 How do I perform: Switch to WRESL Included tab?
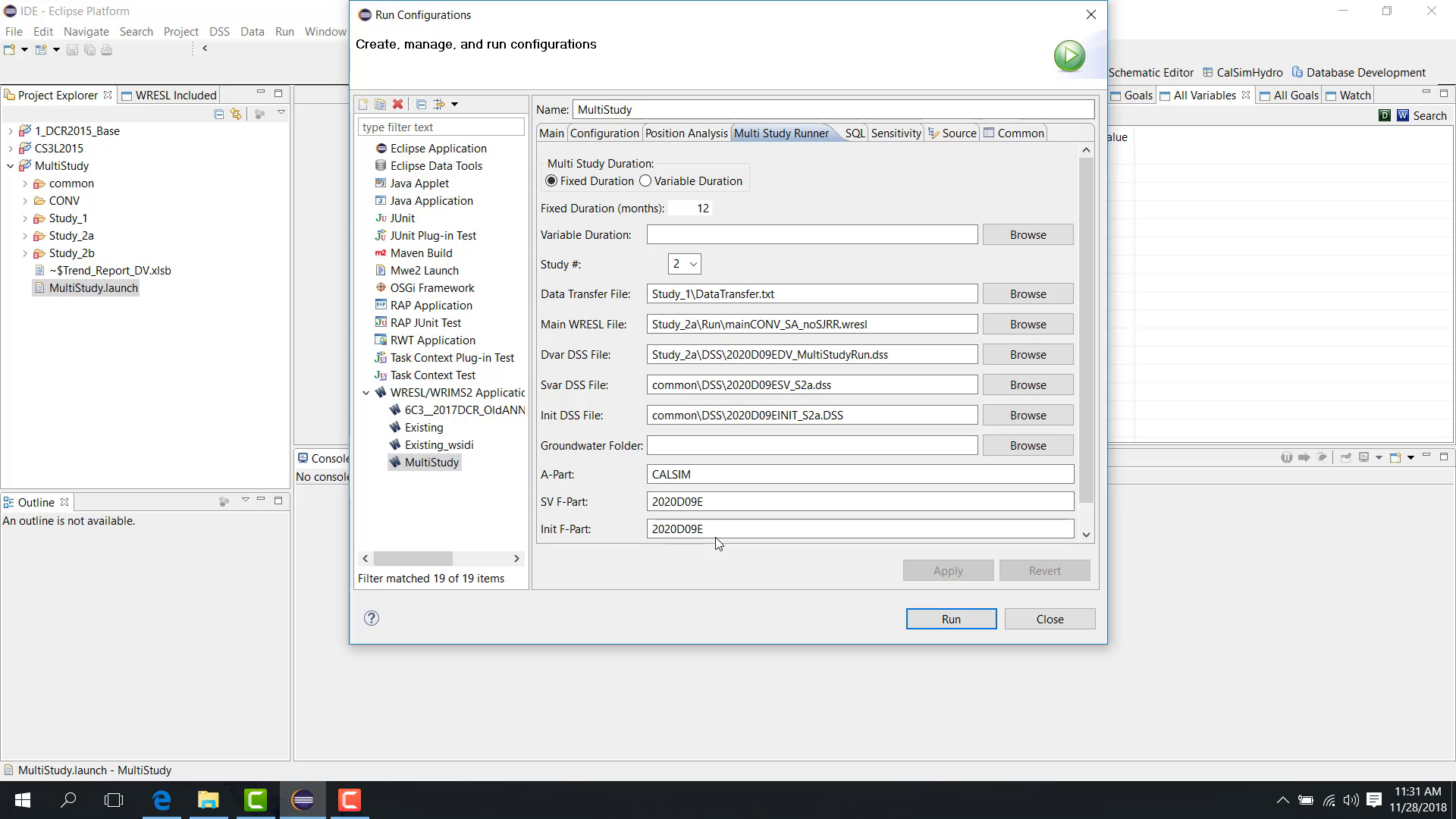click(x=168, y=95)
